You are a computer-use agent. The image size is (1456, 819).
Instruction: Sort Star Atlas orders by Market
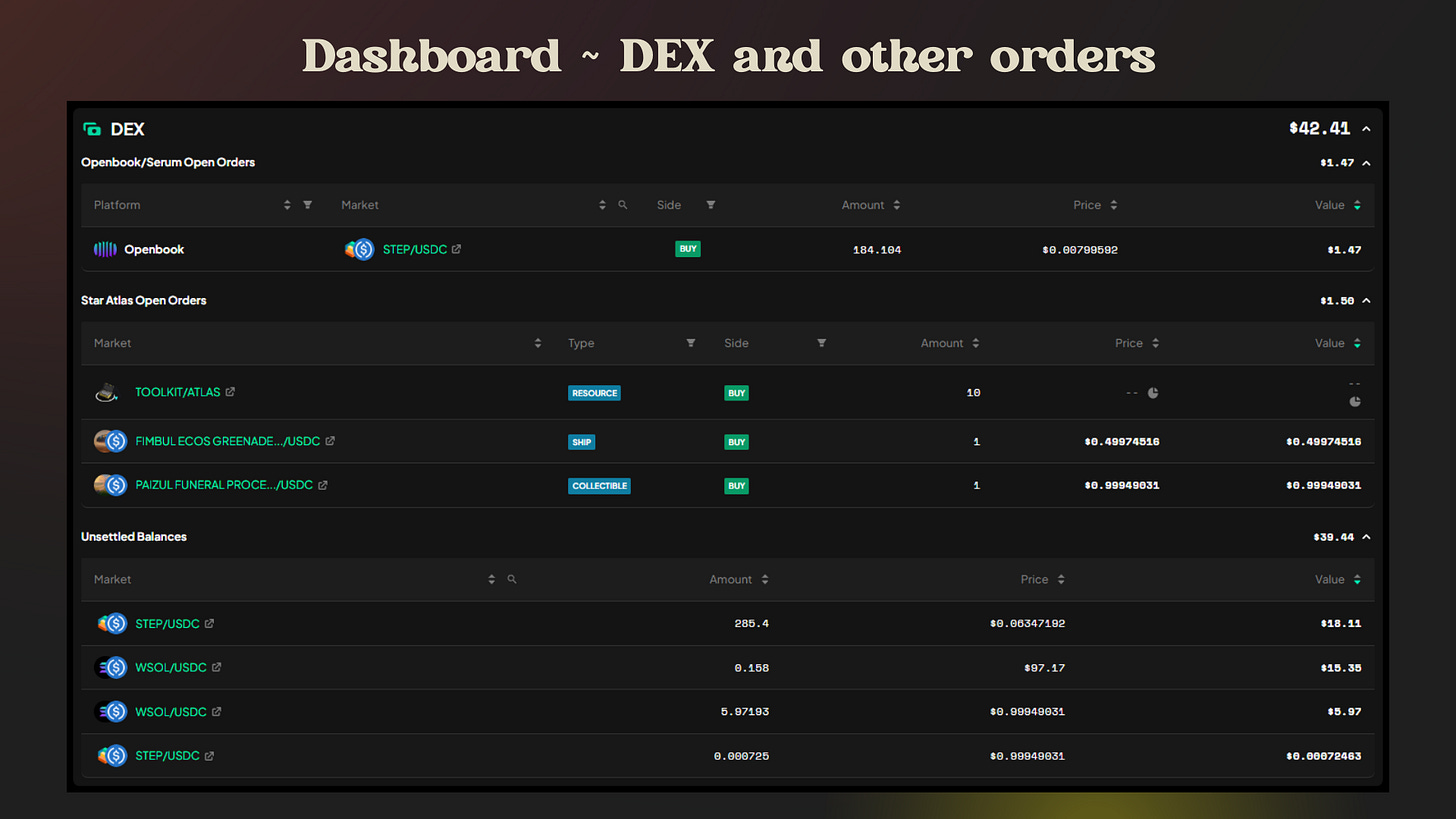click(538, 343)
